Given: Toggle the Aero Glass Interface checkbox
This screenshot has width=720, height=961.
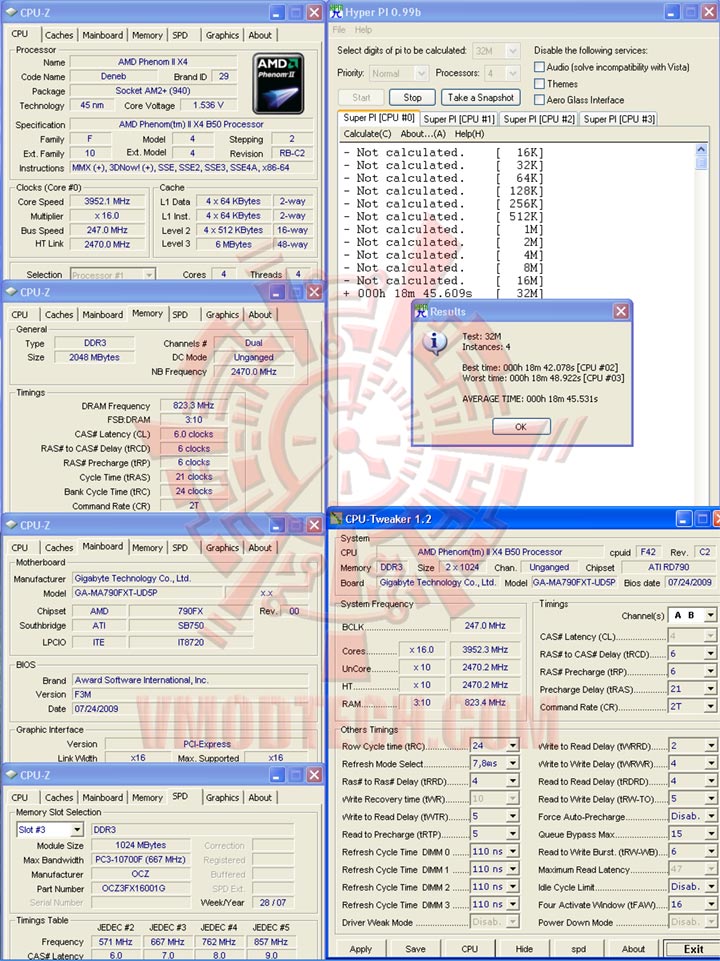Looking at the screenshot, I should coord(539,99).
